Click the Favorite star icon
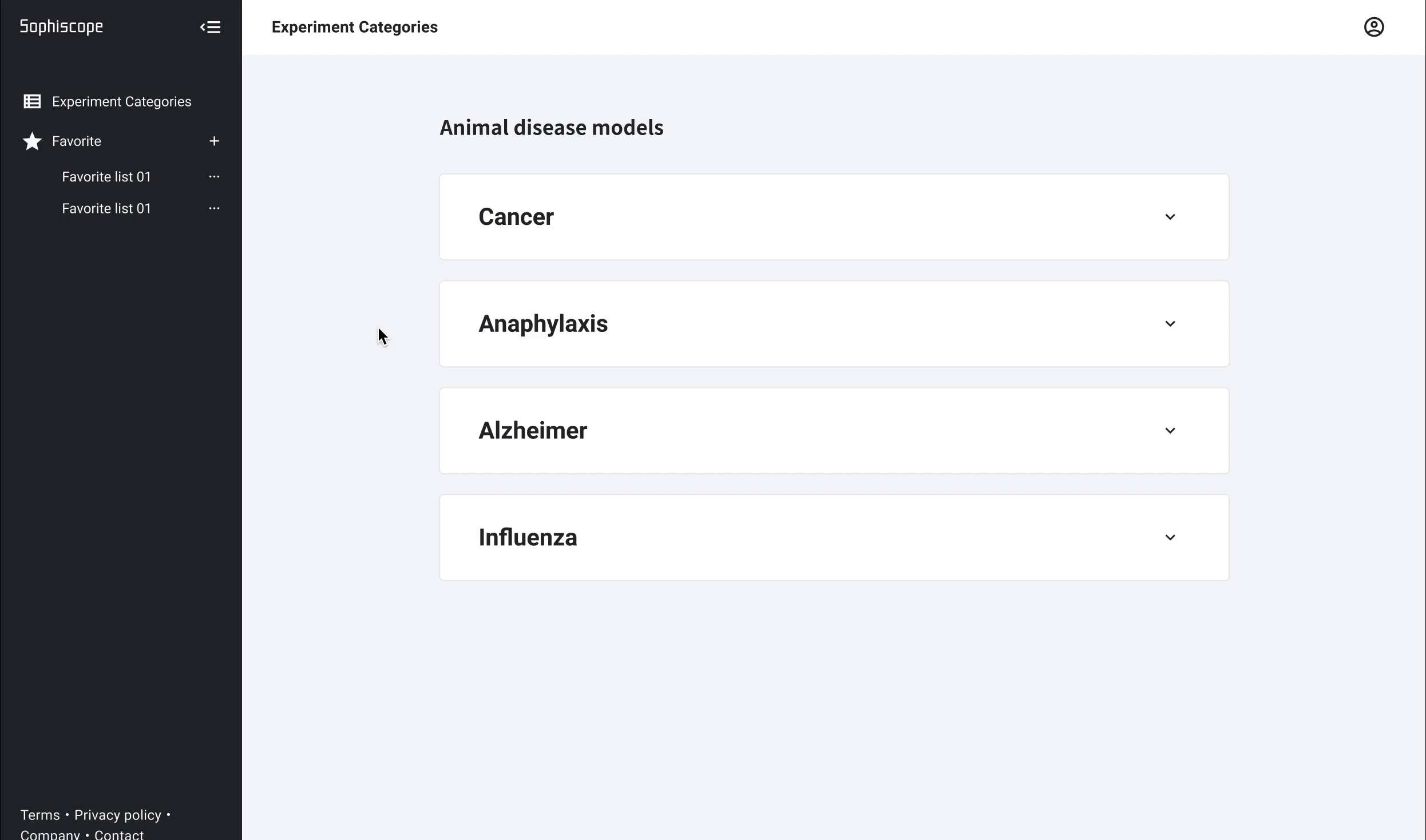The height and width of the screenshot is (840, 1426). [x=32, y=141]
